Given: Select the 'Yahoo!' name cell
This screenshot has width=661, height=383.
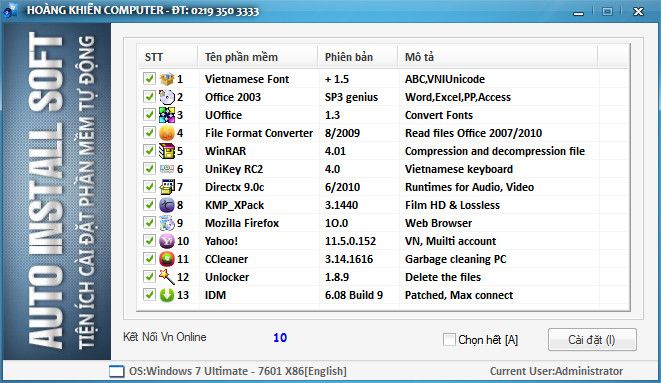Looking at the screenshot, I should tap(221, 241).
